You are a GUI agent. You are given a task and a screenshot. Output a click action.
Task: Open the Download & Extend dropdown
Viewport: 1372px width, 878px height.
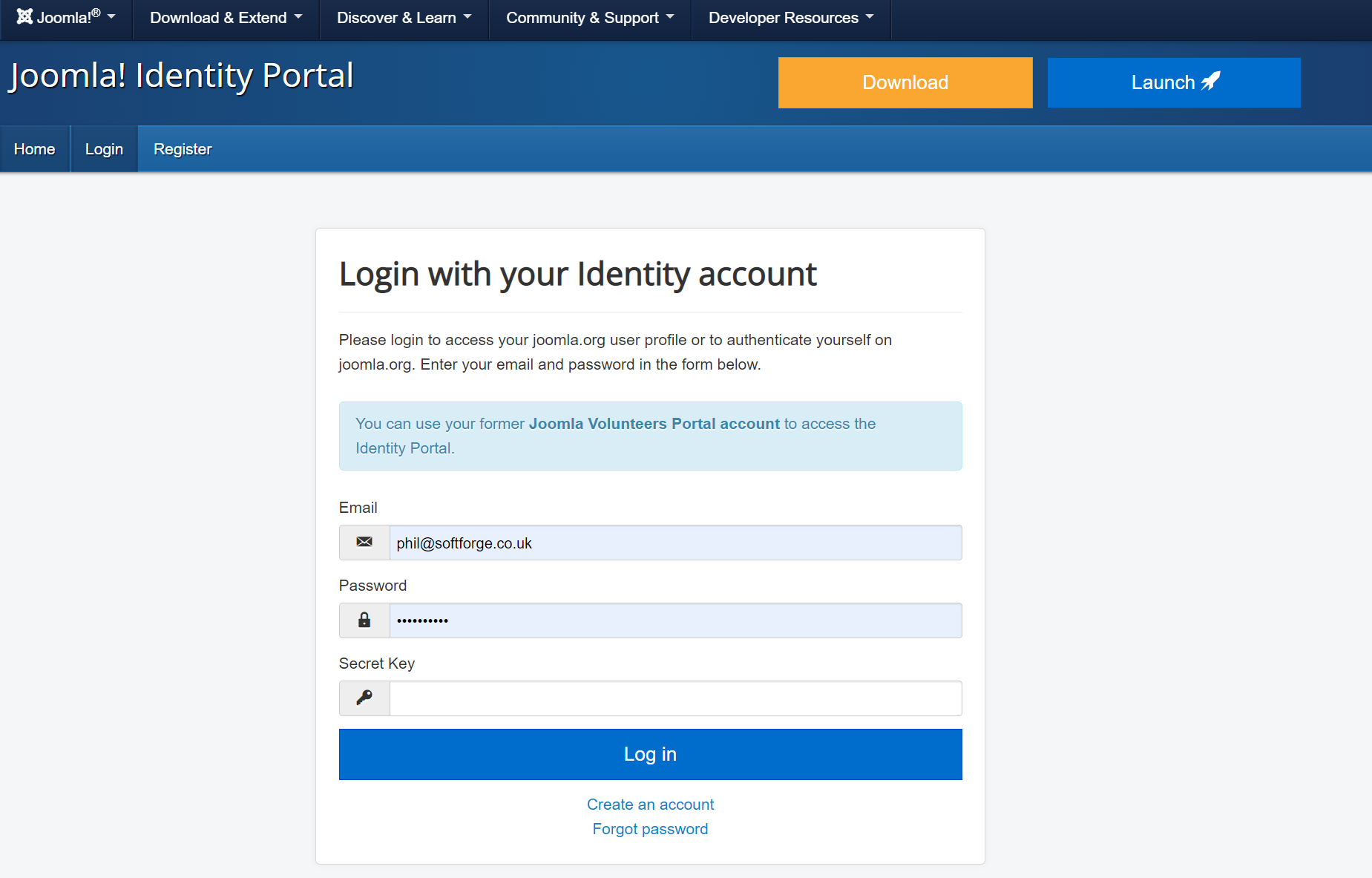(226, 18)
